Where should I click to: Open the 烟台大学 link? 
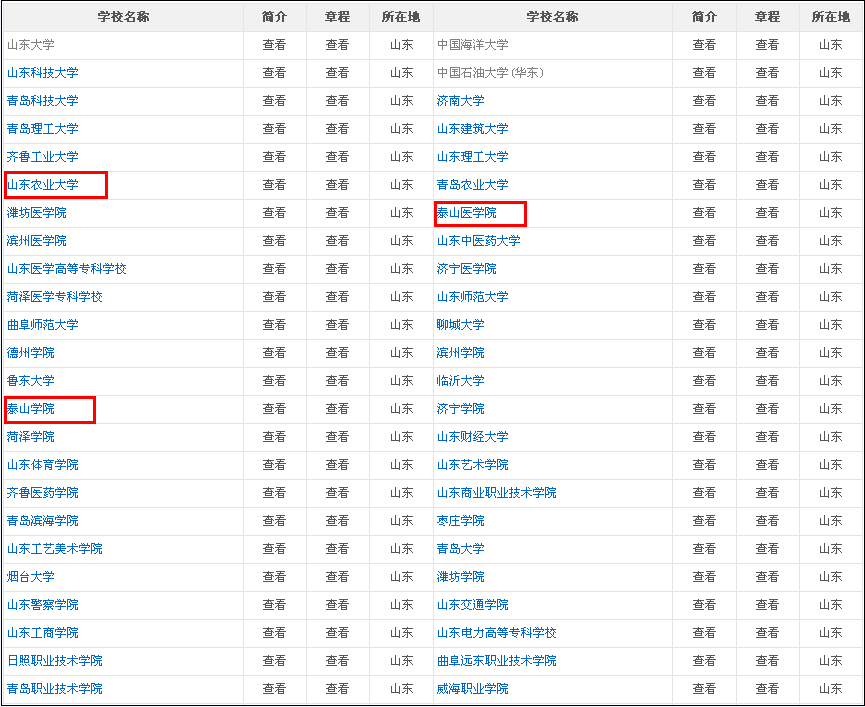[30, 577]
